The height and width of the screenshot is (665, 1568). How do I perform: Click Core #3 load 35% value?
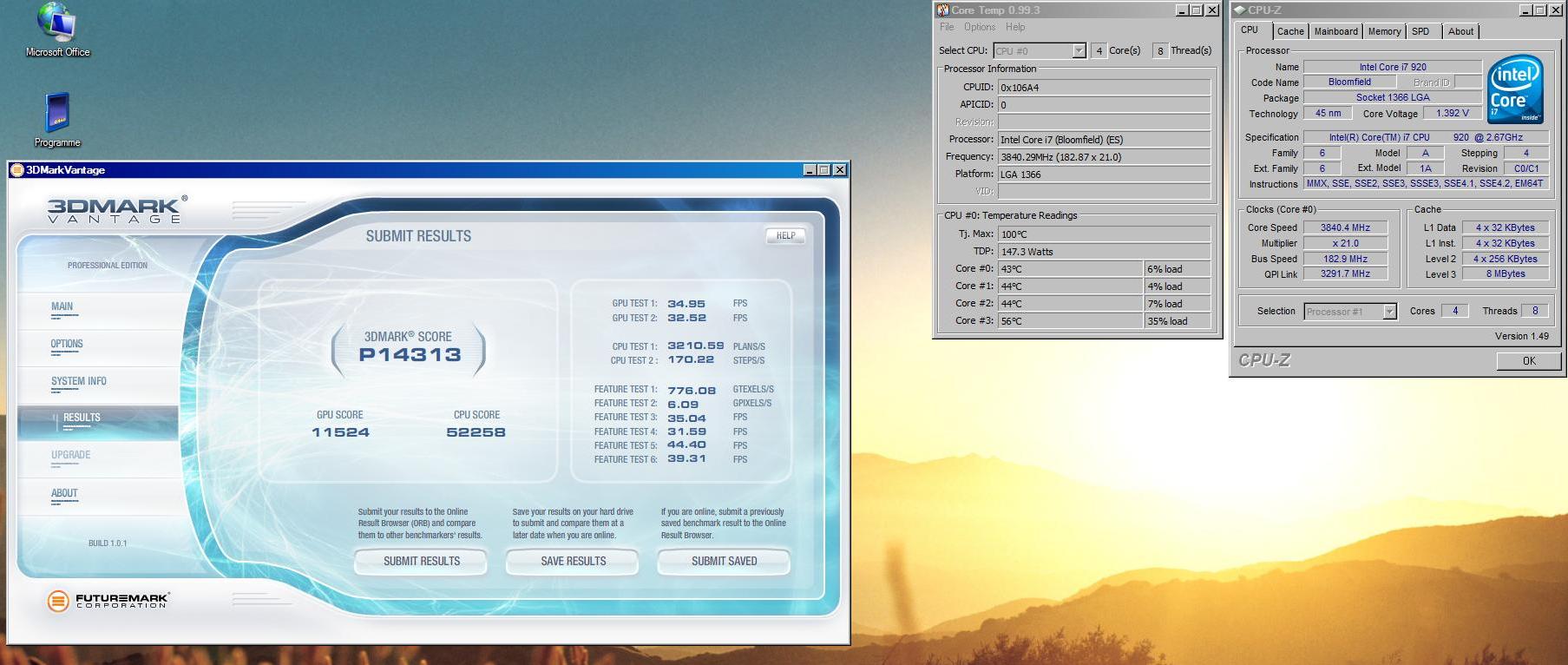click(1178, 321)
